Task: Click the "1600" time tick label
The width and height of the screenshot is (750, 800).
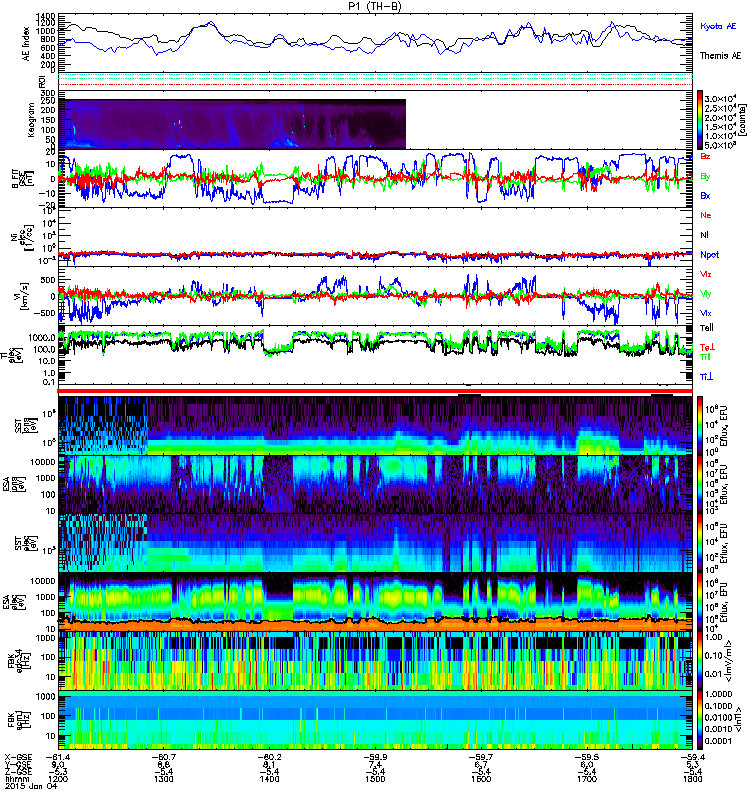Action: click(x=481, y=779)
